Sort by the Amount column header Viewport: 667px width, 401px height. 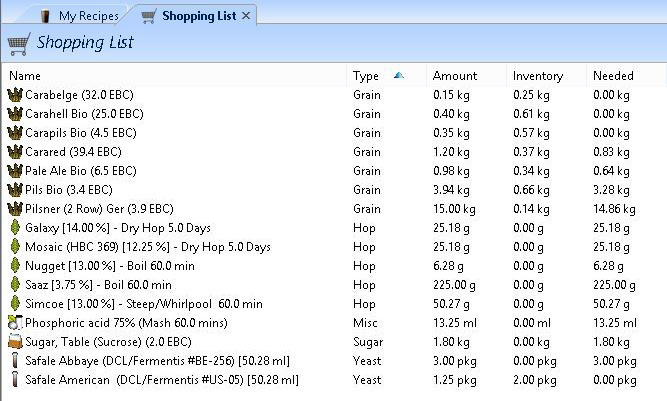(454, 76)
